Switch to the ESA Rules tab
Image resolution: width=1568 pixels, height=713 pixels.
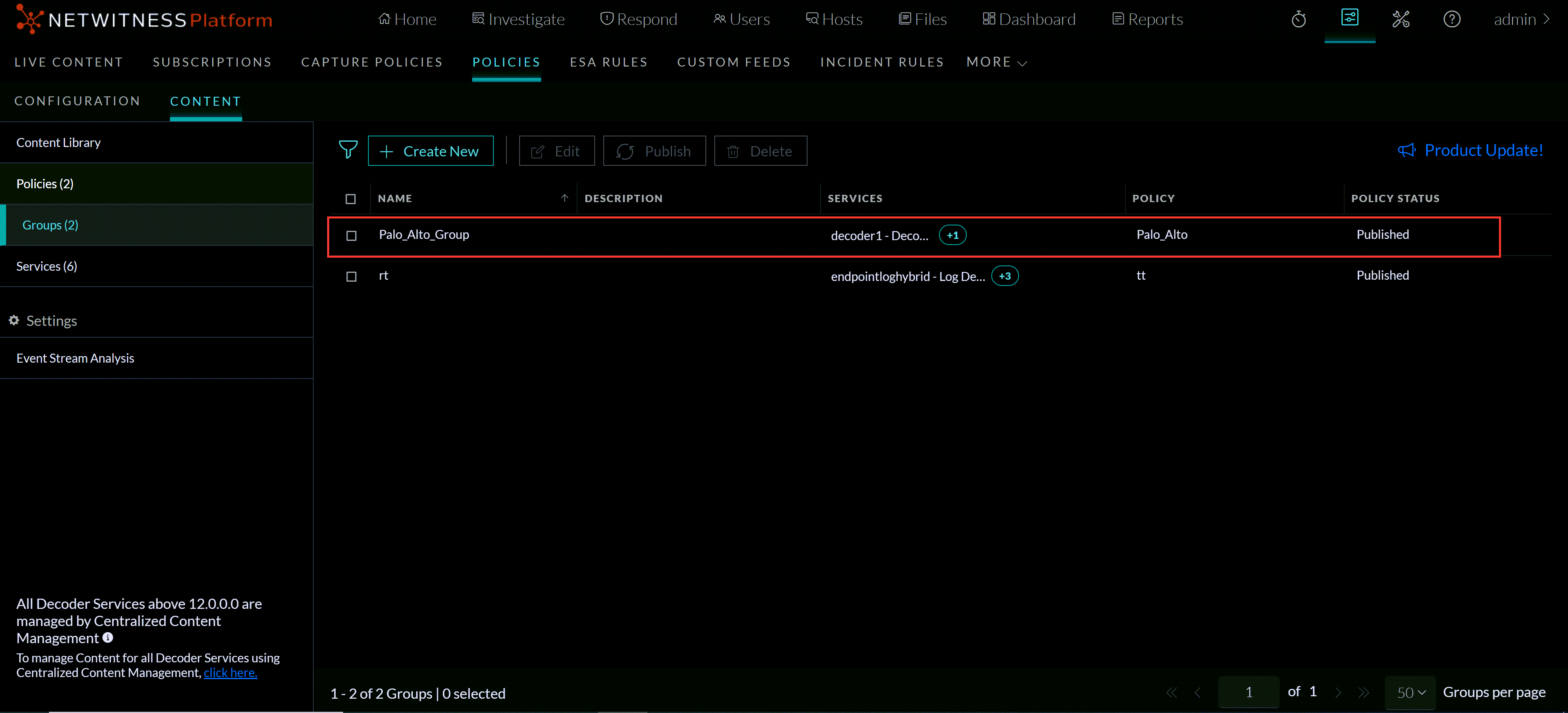point(608,62)
